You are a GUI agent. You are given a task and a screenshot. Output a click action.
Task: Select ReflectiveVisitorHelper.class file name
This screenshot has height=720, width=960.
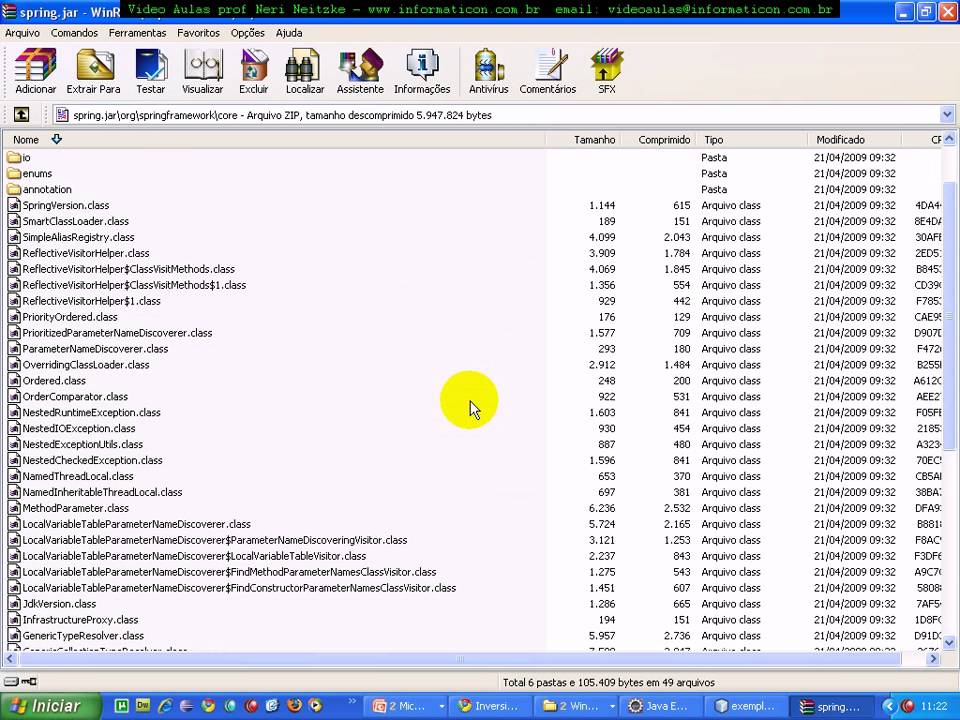pos(86,253)
